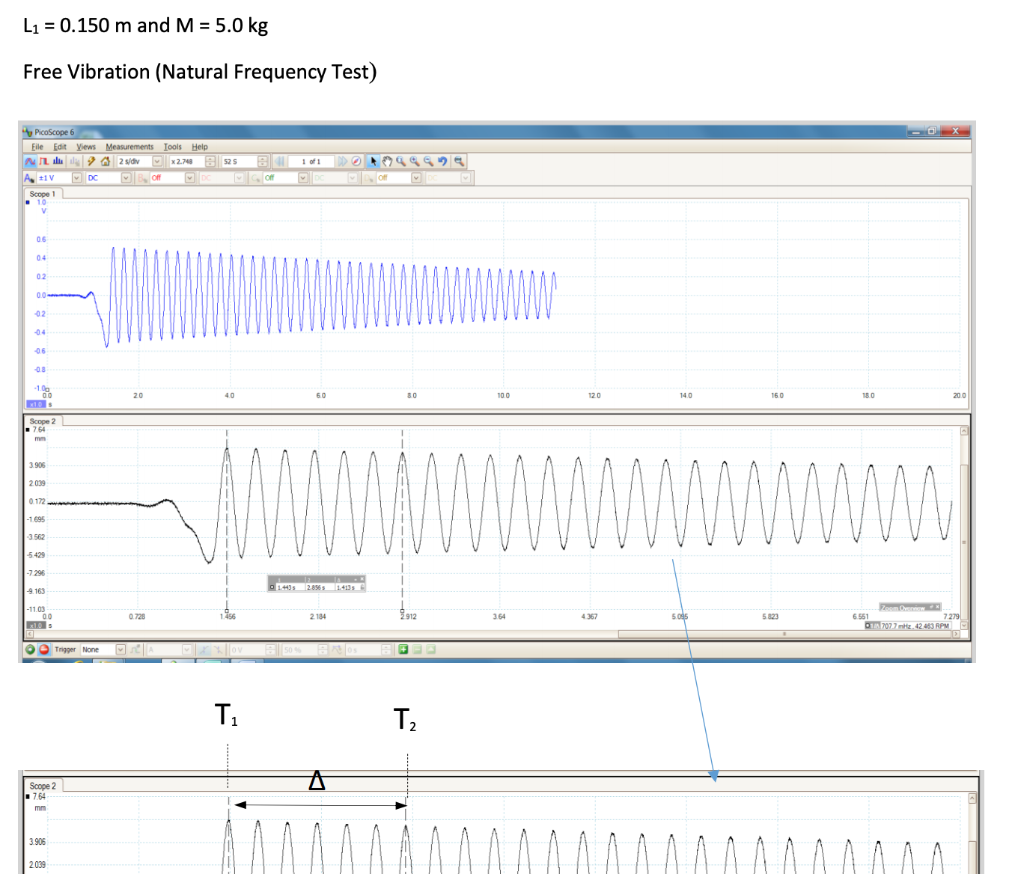Open the Measurements menu
Image resolution: width=1024 pixels, height=874 pixels.
129,146
